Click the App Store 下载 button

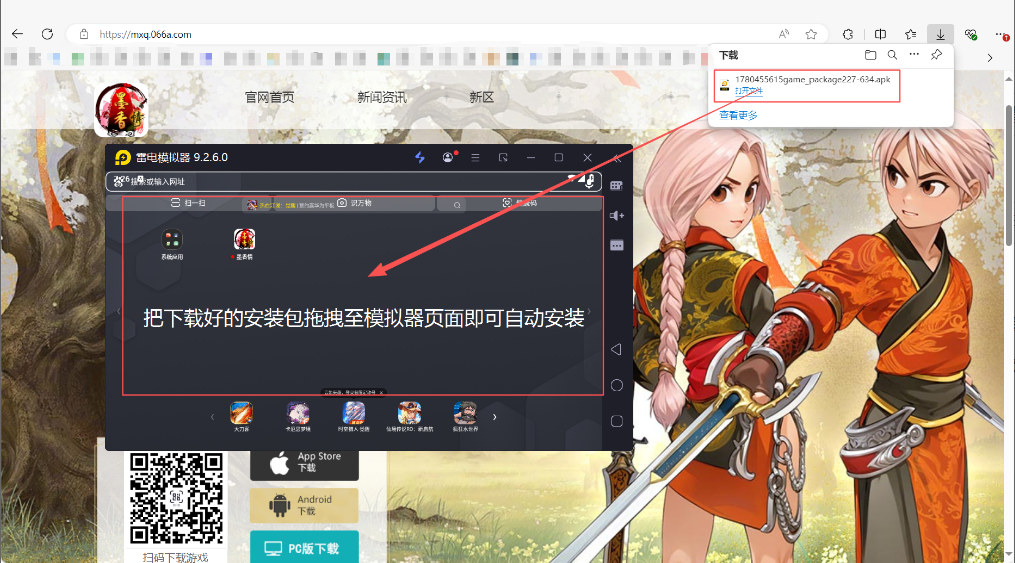tap(304, 465)
